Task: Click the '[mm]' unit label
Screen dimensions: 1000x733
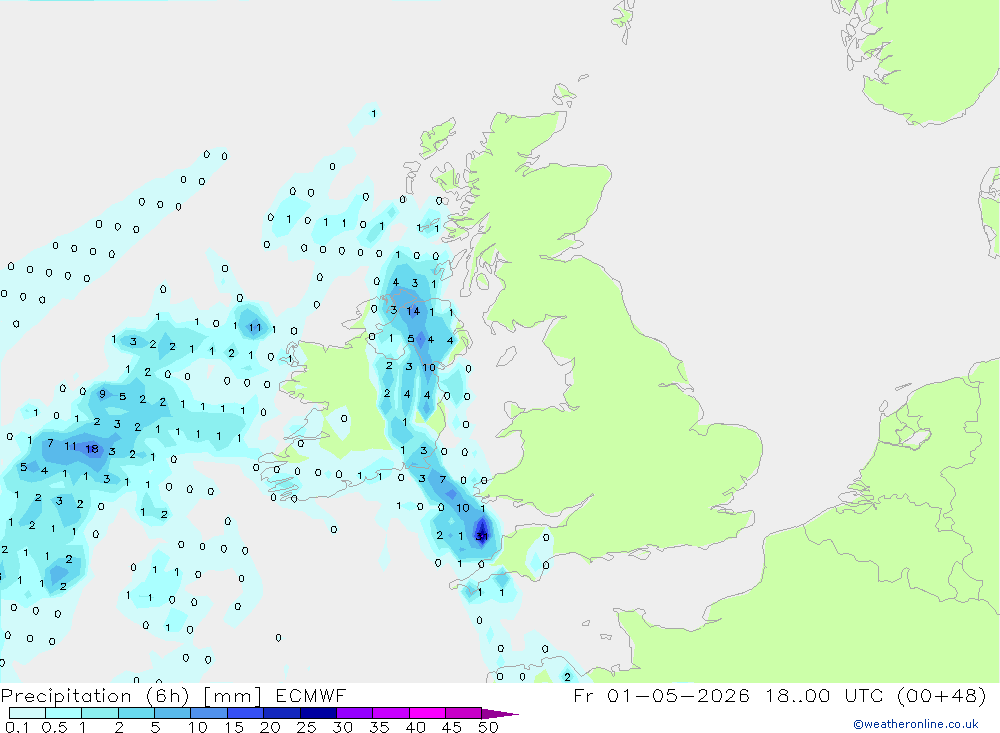Action: (232, 696)
